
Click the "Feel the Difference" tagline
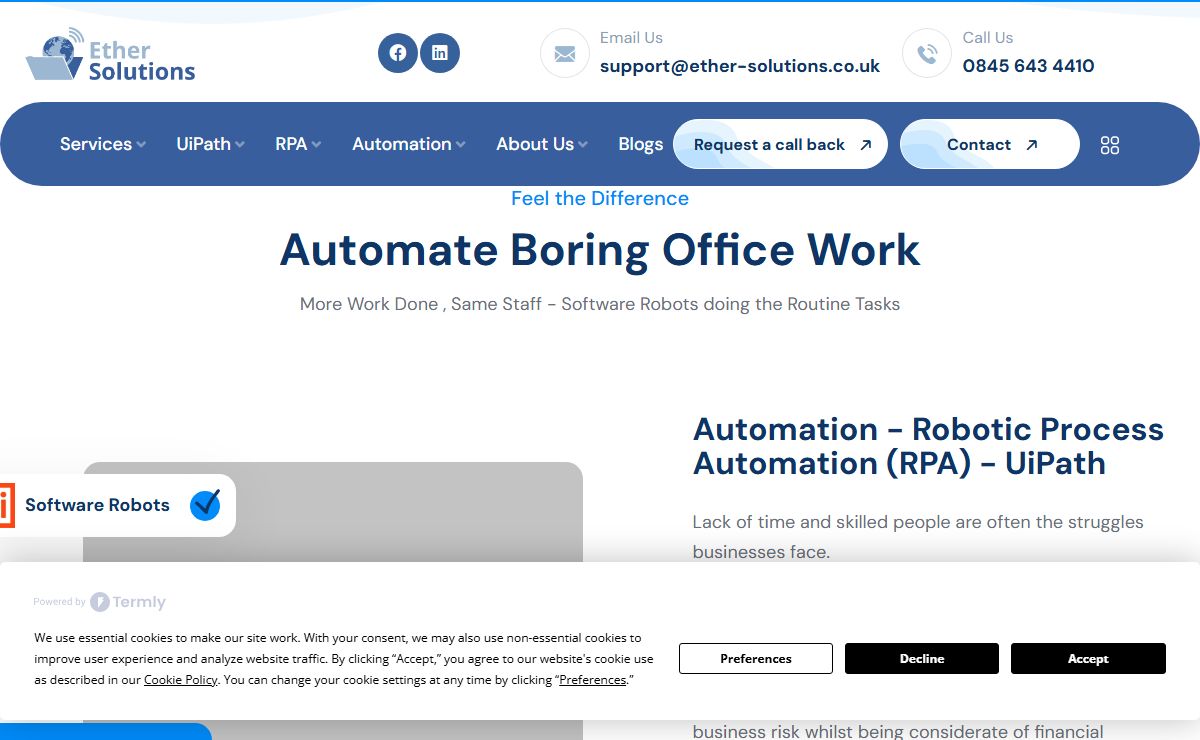(x=600, y=198)
